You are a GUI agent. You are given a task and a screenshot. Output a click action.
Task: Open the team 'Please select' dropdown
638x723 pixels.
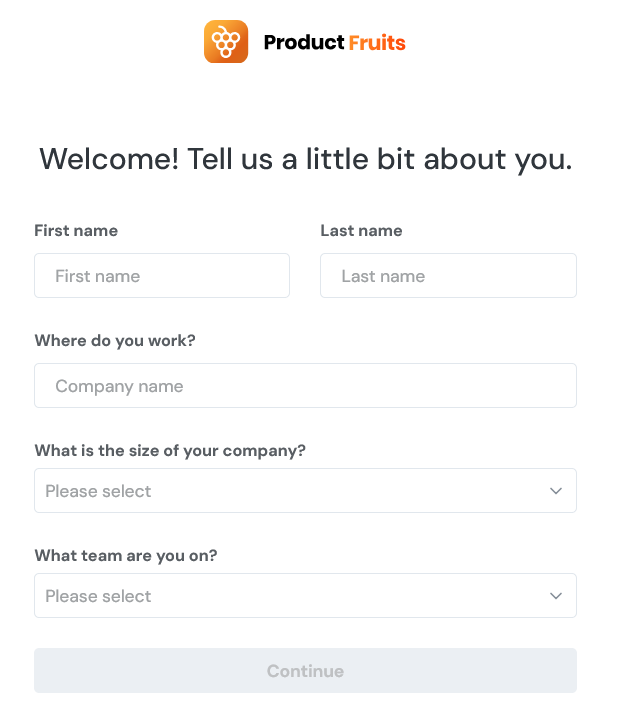tap(305, 596)
